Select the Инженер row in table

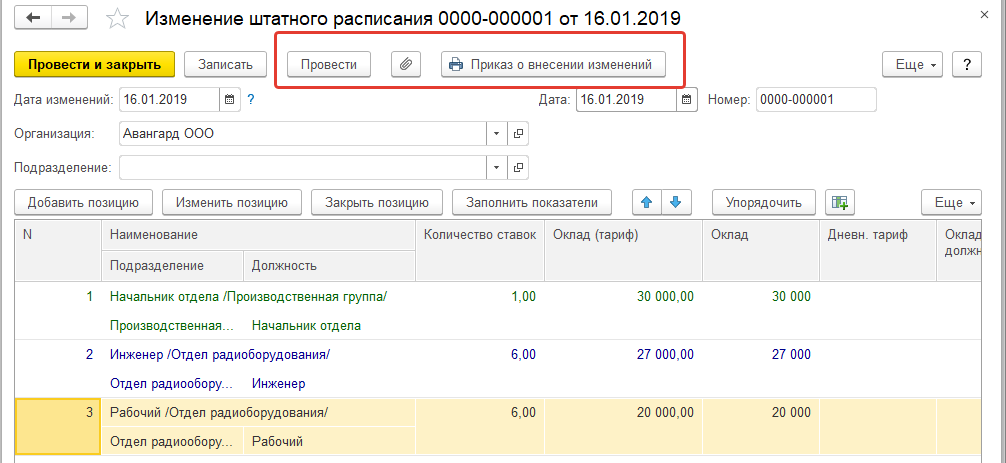220,354
